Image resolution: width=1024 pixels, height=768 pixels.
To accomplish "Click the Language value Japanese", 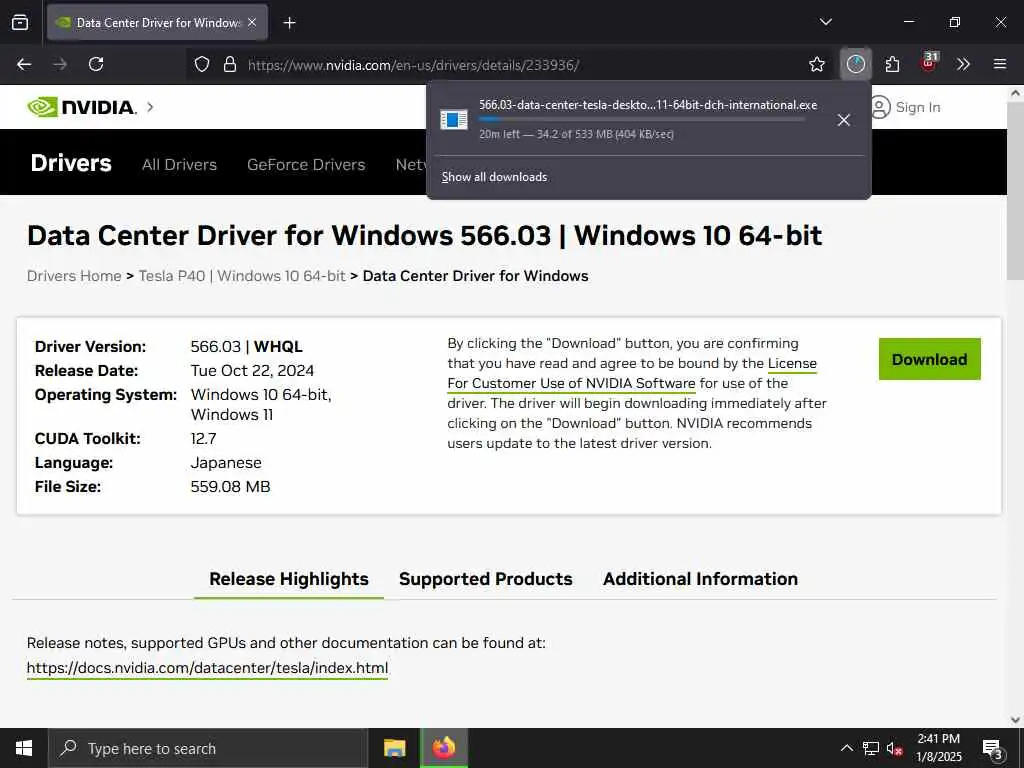I will (225, 463).
